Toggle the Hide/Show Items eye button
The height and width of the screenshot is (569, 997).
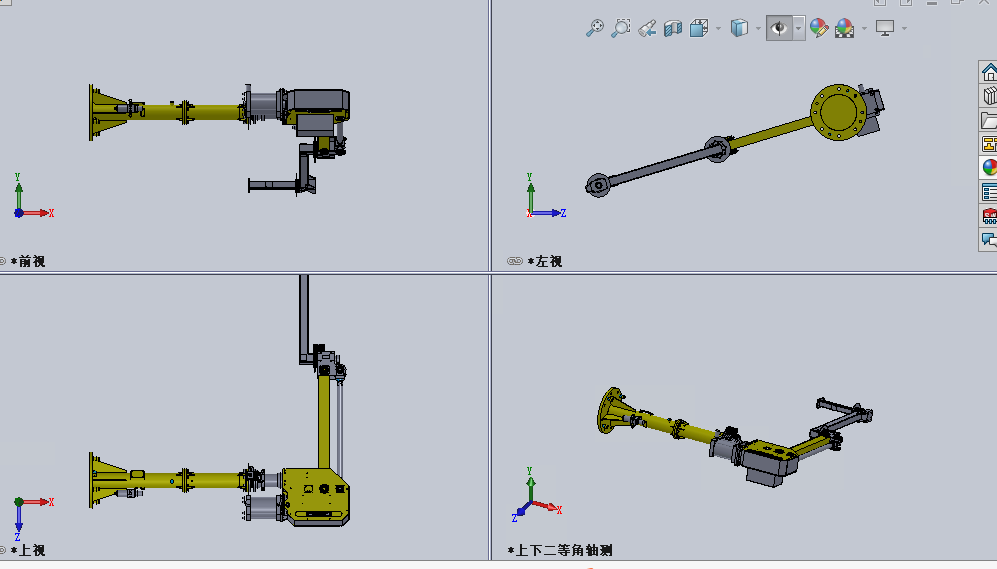[x=779, y=28]
